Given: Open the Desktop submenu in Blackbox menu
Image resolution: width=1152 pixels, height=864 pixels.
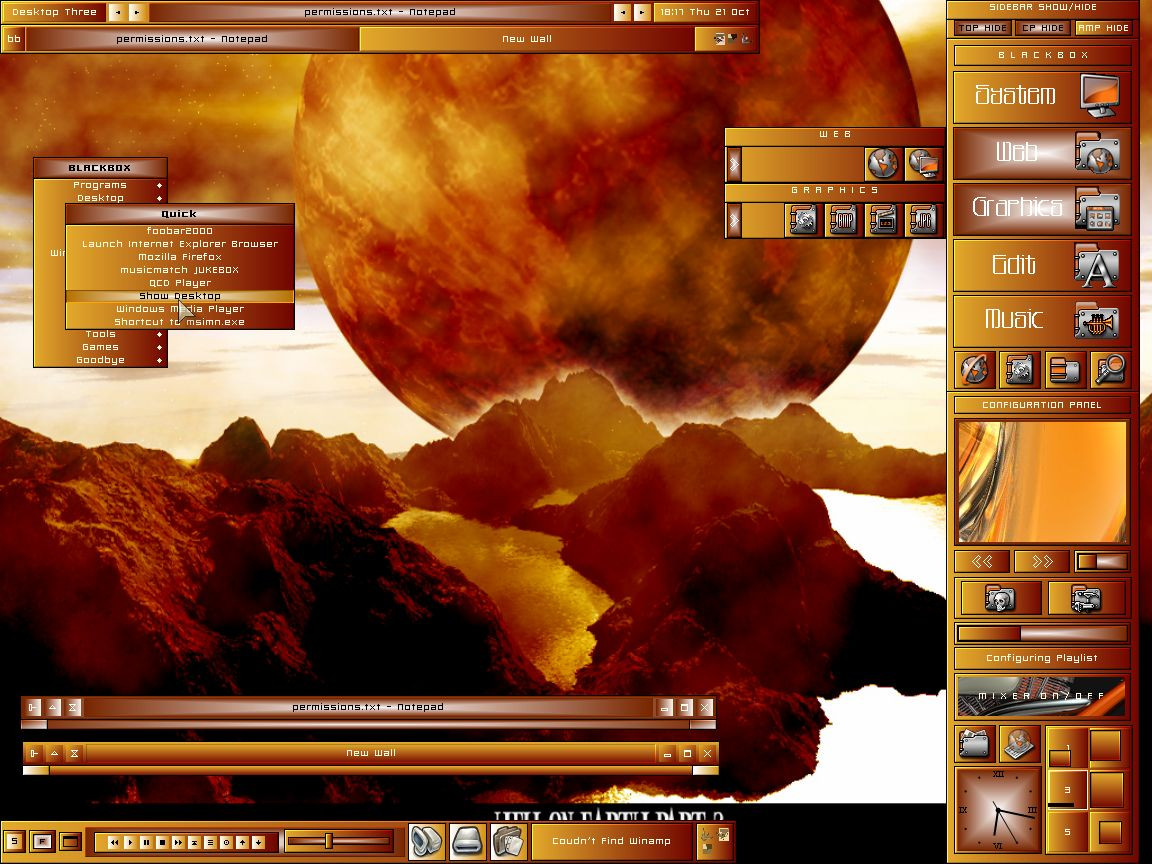Looking at the screenshot, I should [100, 198].
